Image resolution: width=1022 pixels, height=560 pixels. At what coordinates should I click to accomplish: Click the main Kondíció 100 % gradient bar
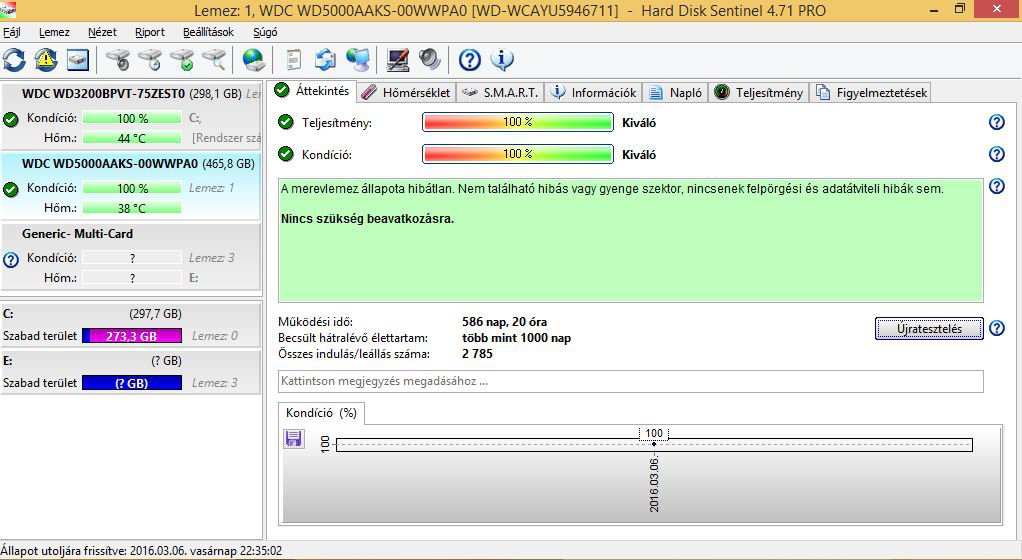518,154
